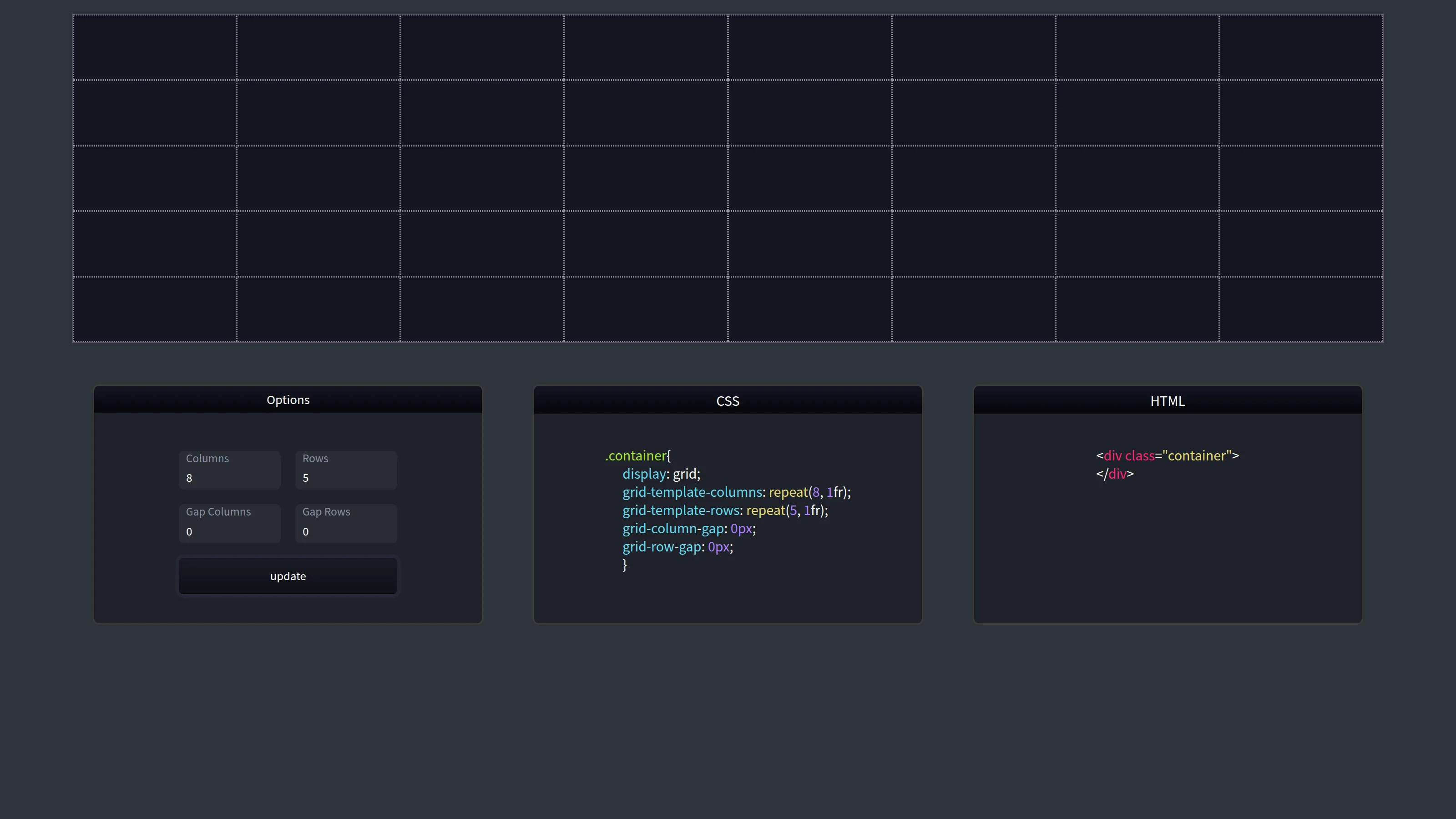1456x819 pixels.
Task: Click the grid-row-gap code line
Action: (677, 546)
